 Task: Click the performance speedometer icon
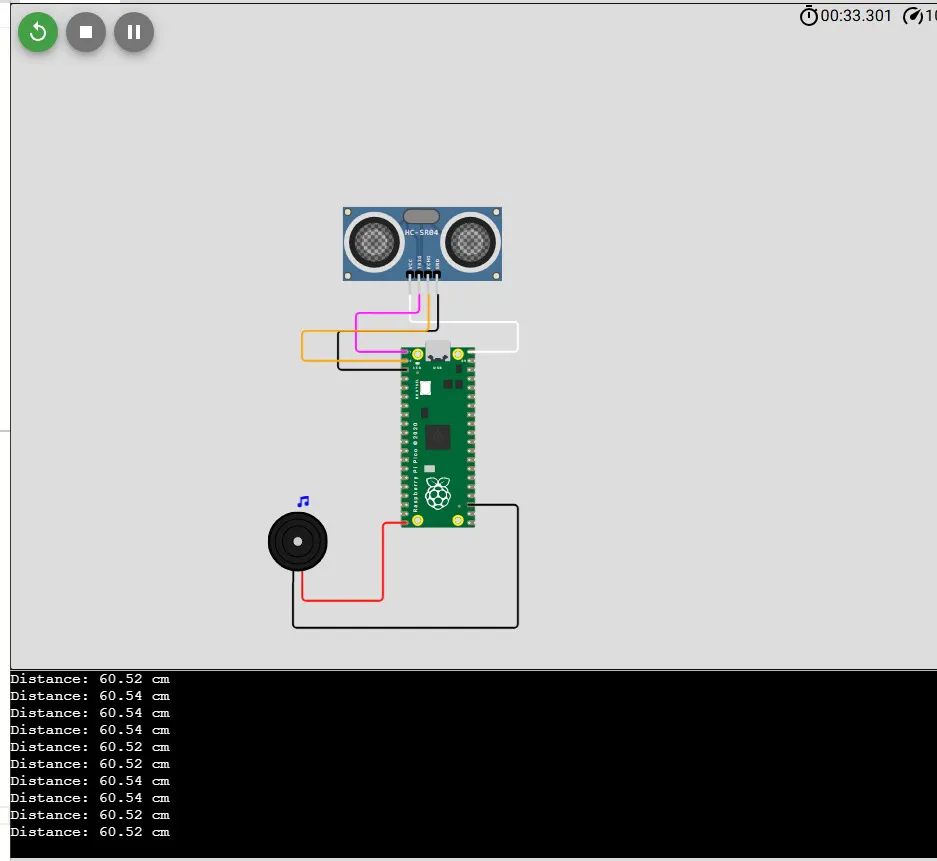tap(912, 16)
